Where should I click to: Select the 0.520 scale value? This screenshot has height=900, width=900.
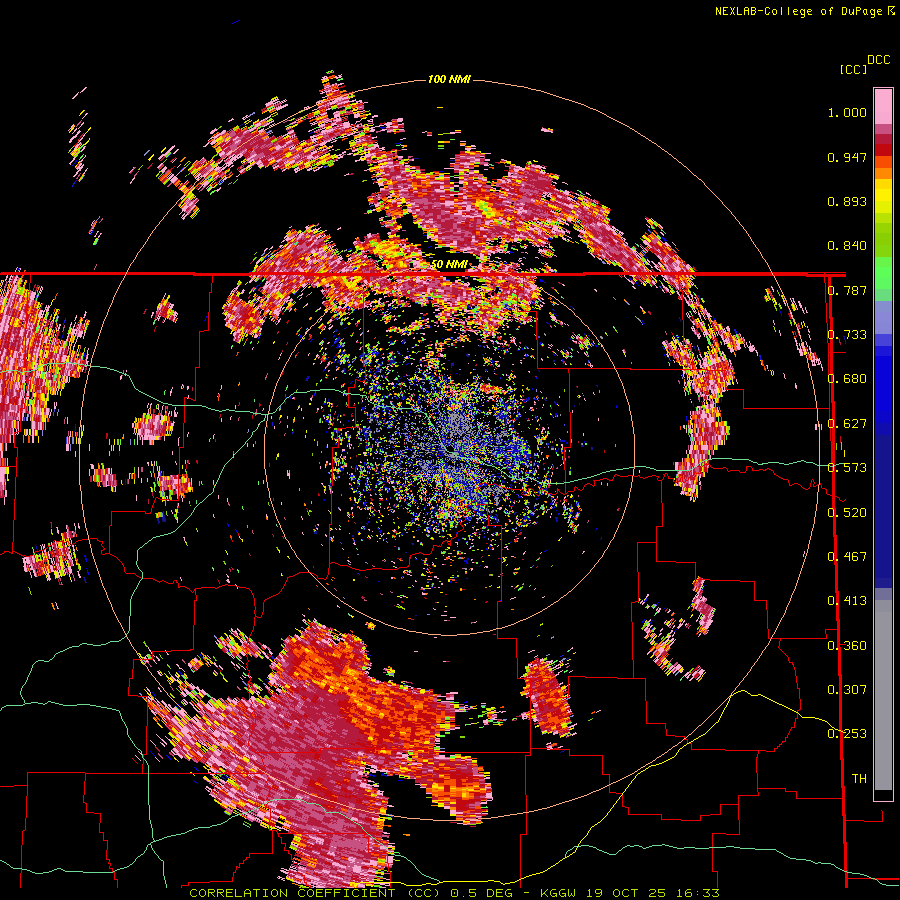pos(847,513)
